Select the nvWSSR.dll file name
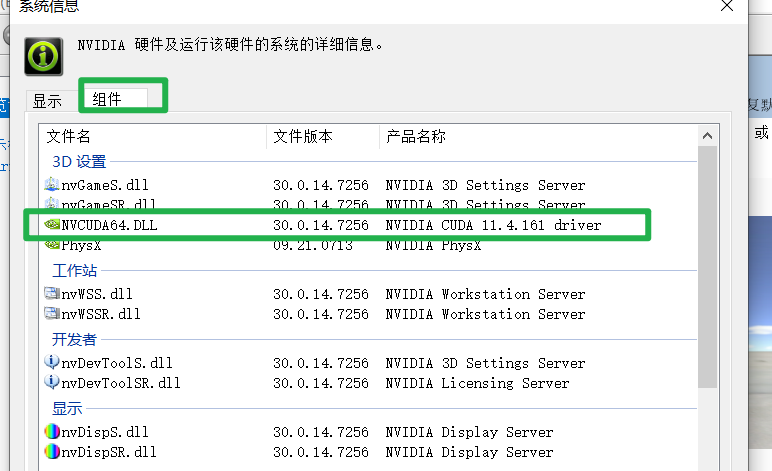Image resolution: width=772 pixels, height=471 pixels. pos(101,314)
